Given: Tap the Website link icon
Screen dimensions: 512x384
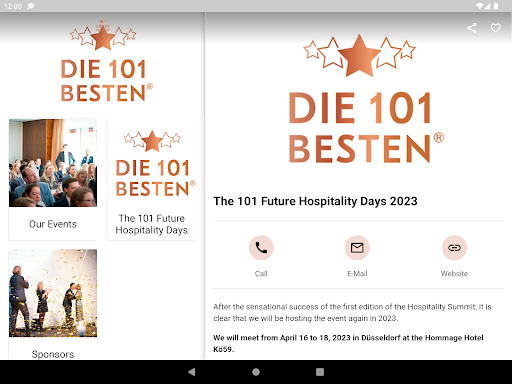Looking at the screenshot, I should pos(454,248).
